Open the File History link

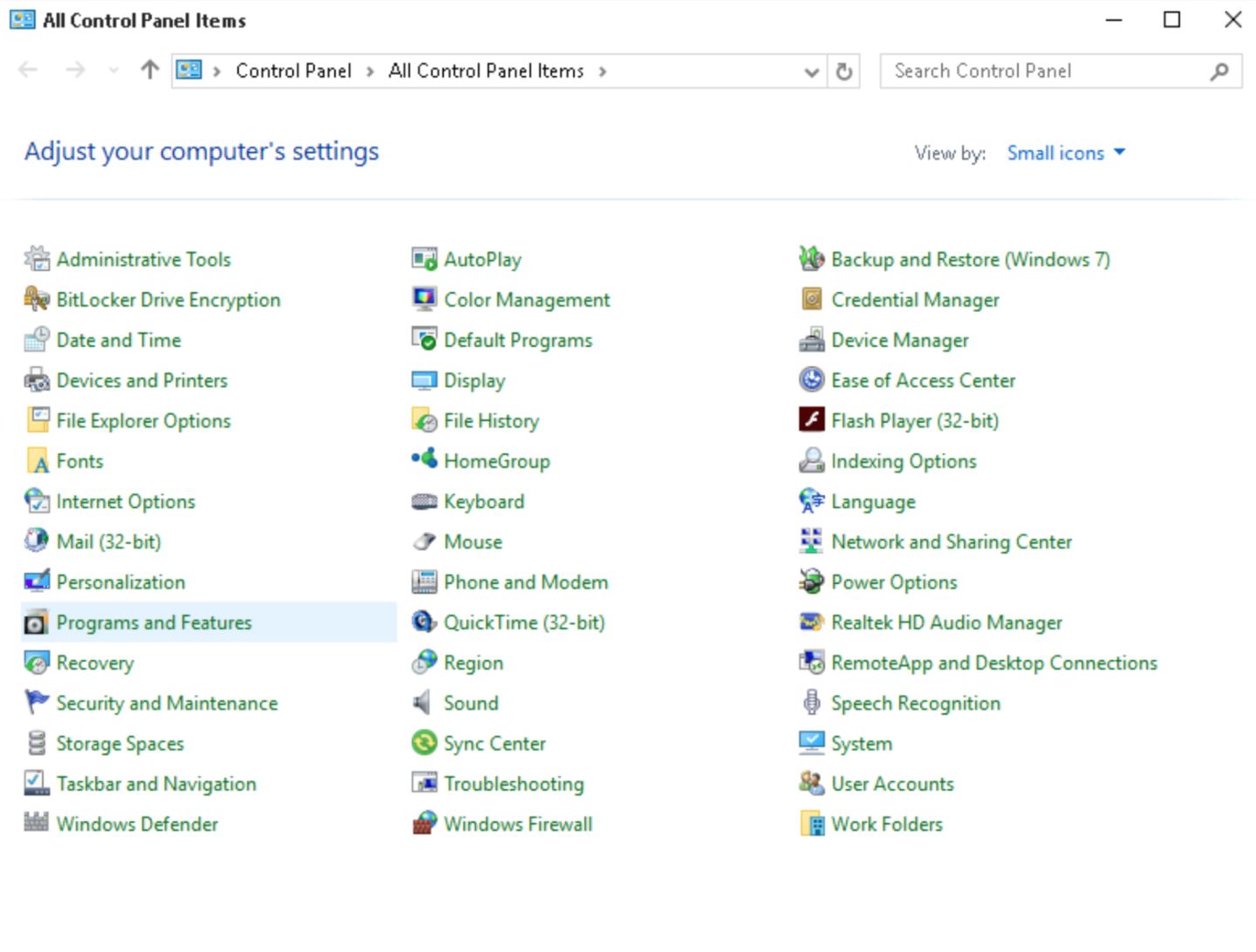[x=492, y=421]
